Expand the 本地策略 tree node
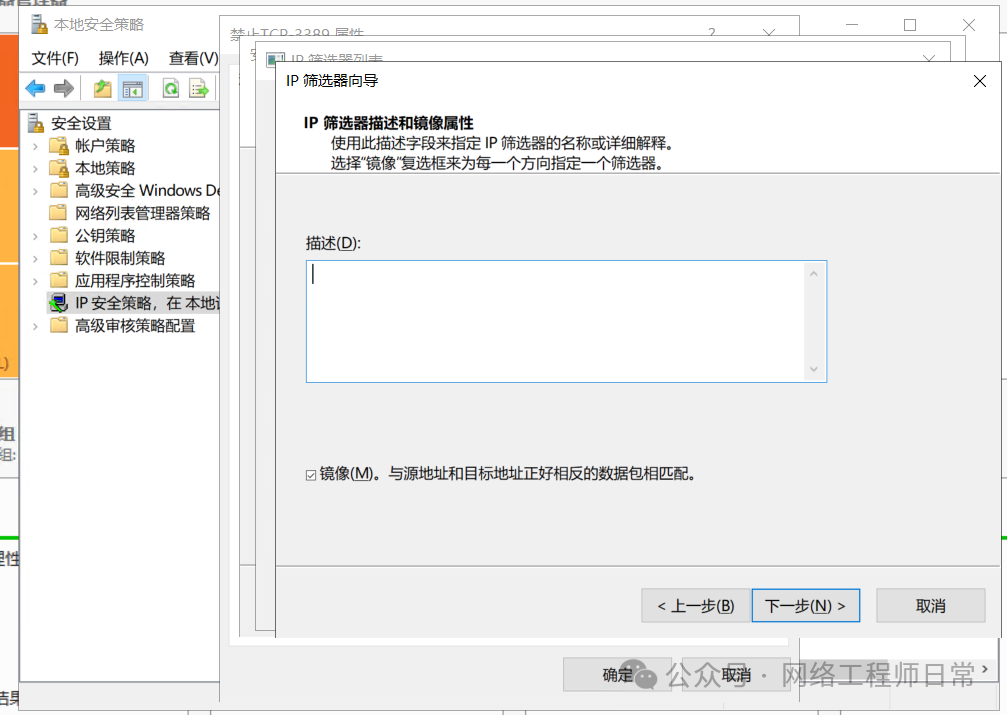The height and width of the screenshot is (715, 1007). coord(36,168)
